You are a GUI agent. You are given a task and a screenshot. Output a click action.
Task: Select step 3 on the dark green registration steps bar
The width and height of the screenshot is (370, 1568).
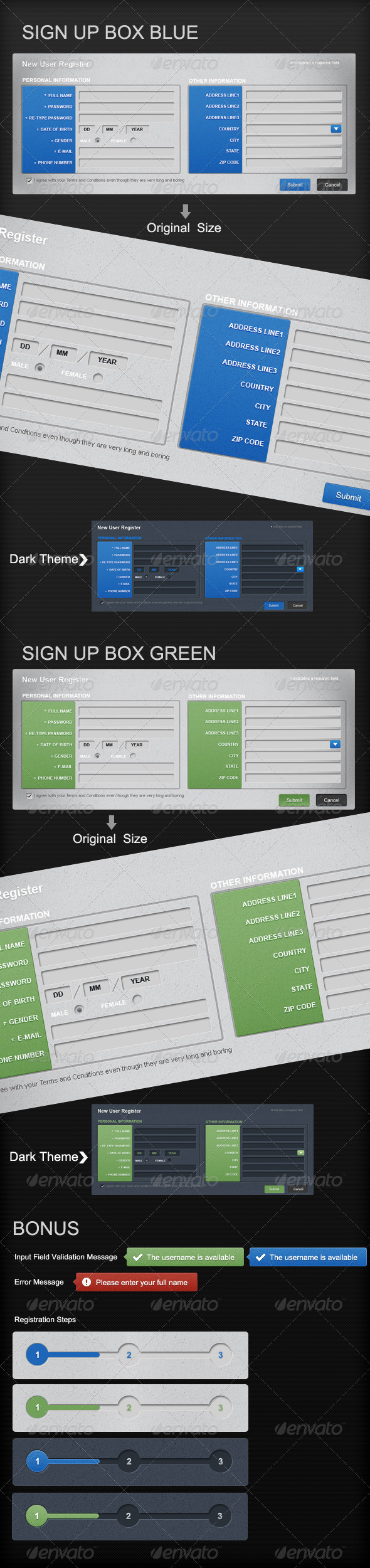pos(219,1516)
